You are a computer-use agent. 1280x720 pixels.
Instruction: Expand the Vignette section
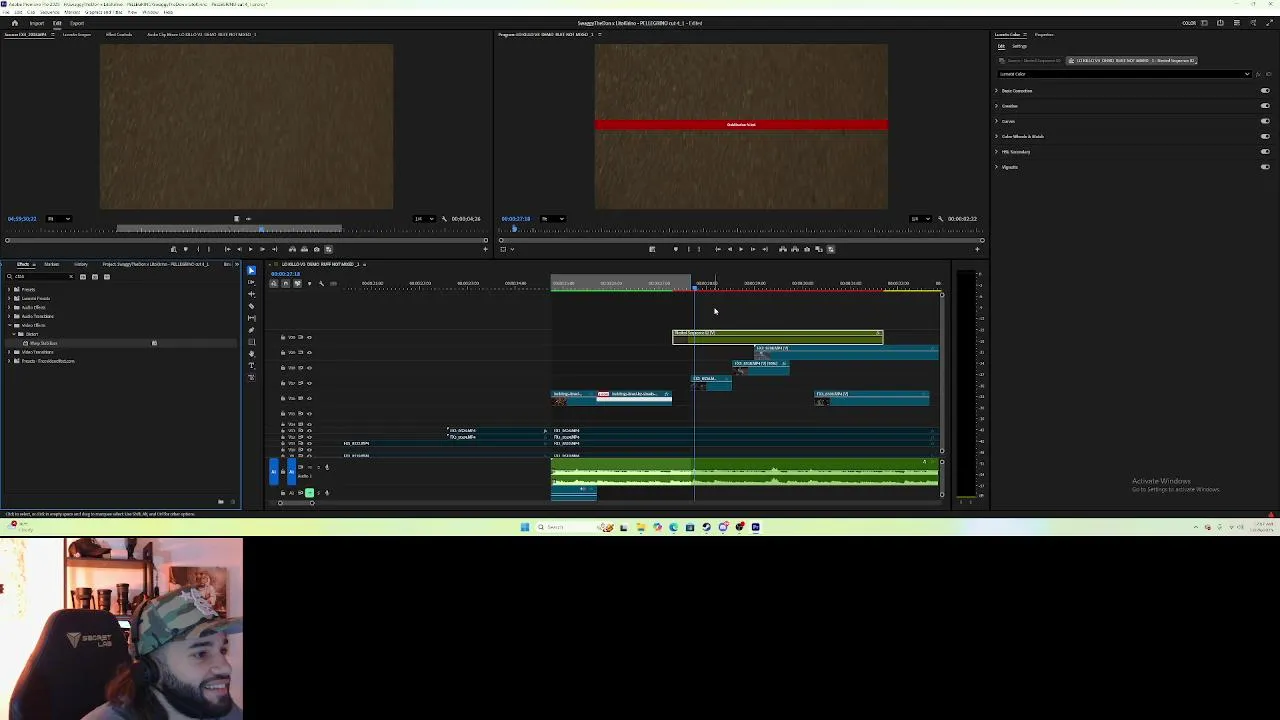[997, 167]
